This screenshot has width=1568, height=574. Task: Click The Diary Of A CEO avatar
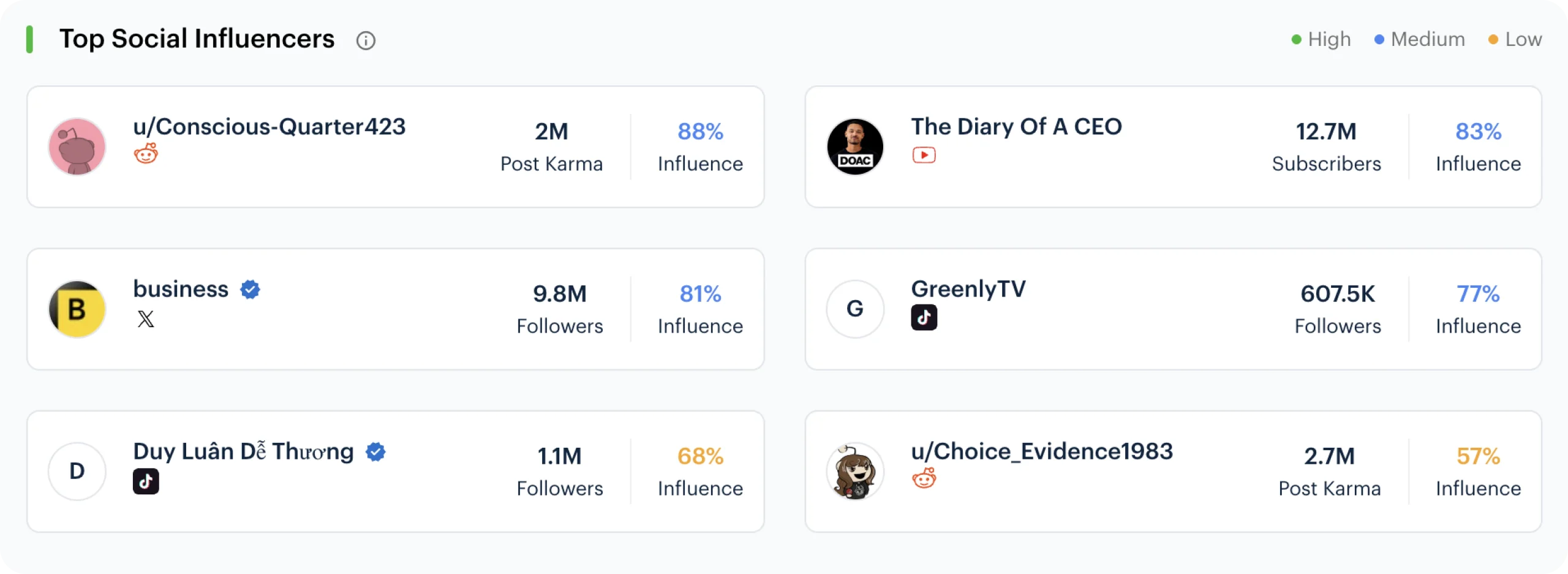point(855,147)
